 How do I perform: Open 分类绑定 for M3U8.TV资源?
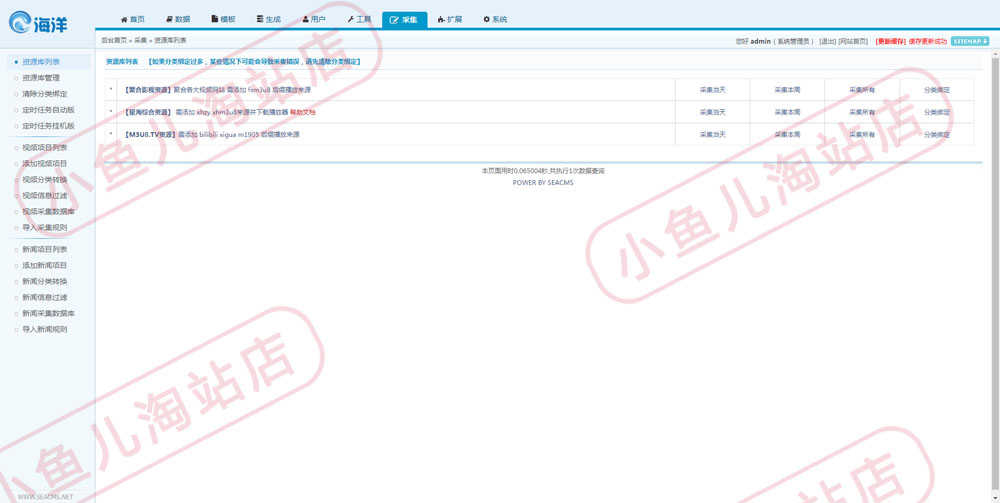click(937, 135)
